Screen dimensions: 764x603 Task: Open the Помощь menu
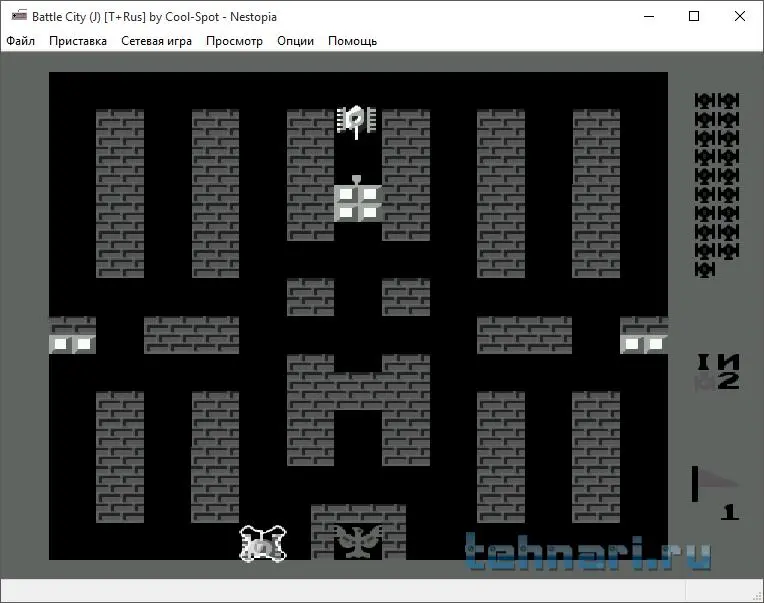(x=352, y=41)
